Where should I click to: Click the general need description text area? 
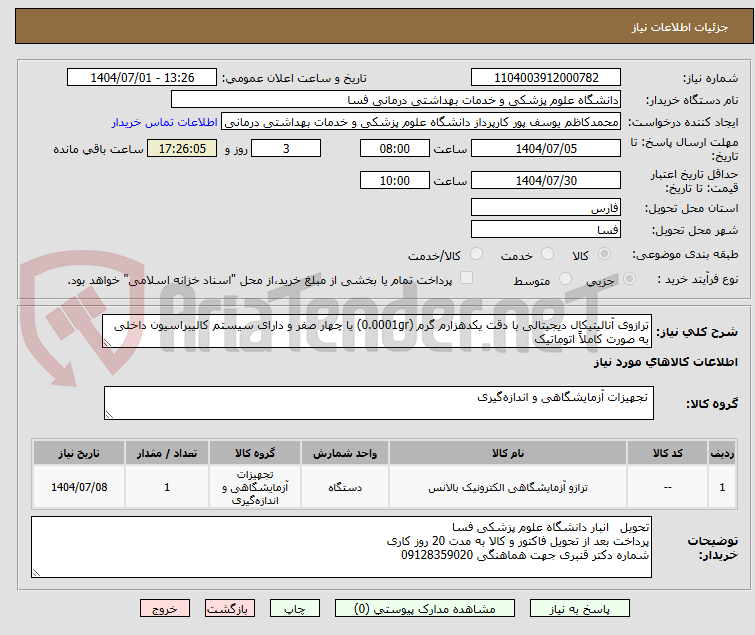coord(377,331)
